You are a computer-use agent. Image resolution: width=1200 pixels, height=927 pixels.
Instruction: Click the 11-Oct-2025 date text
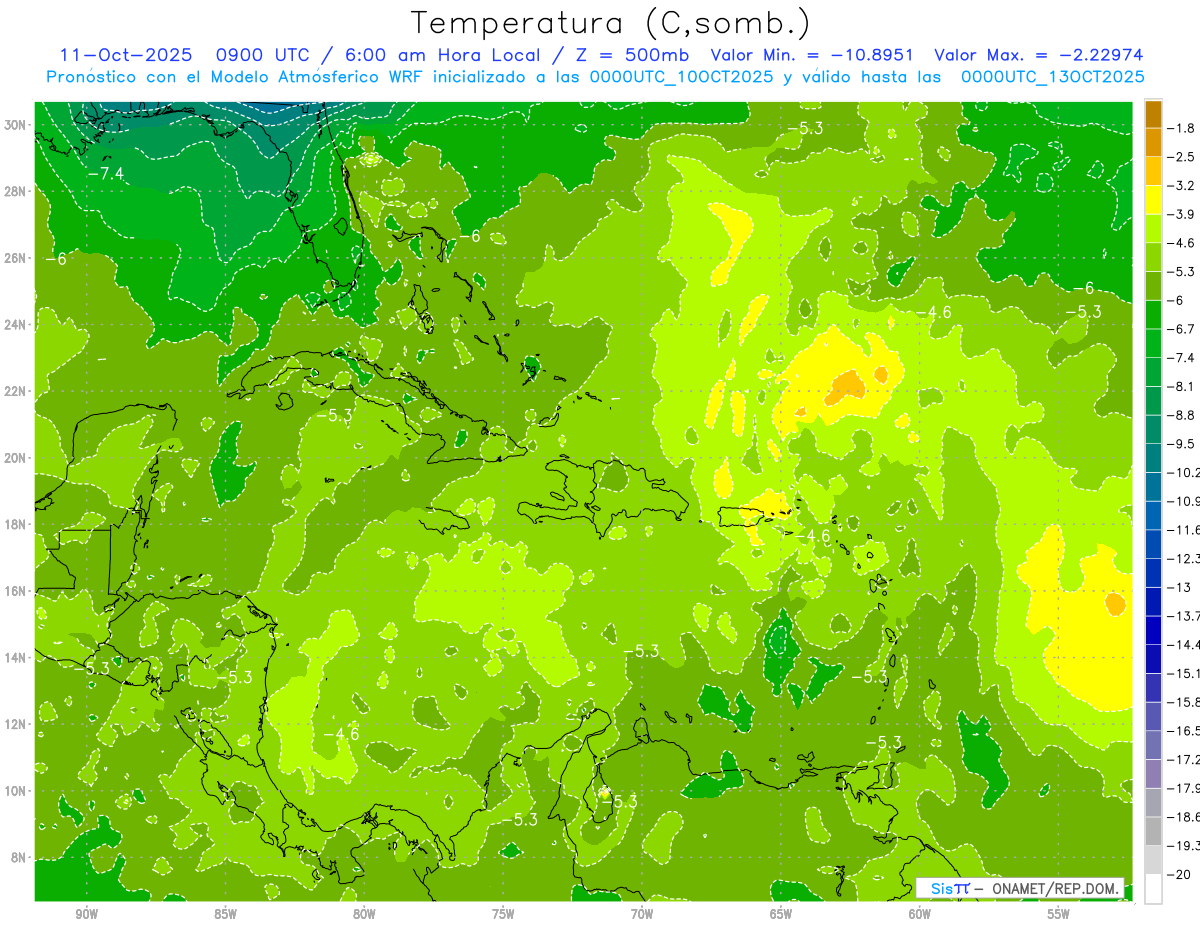pos(126,55)
